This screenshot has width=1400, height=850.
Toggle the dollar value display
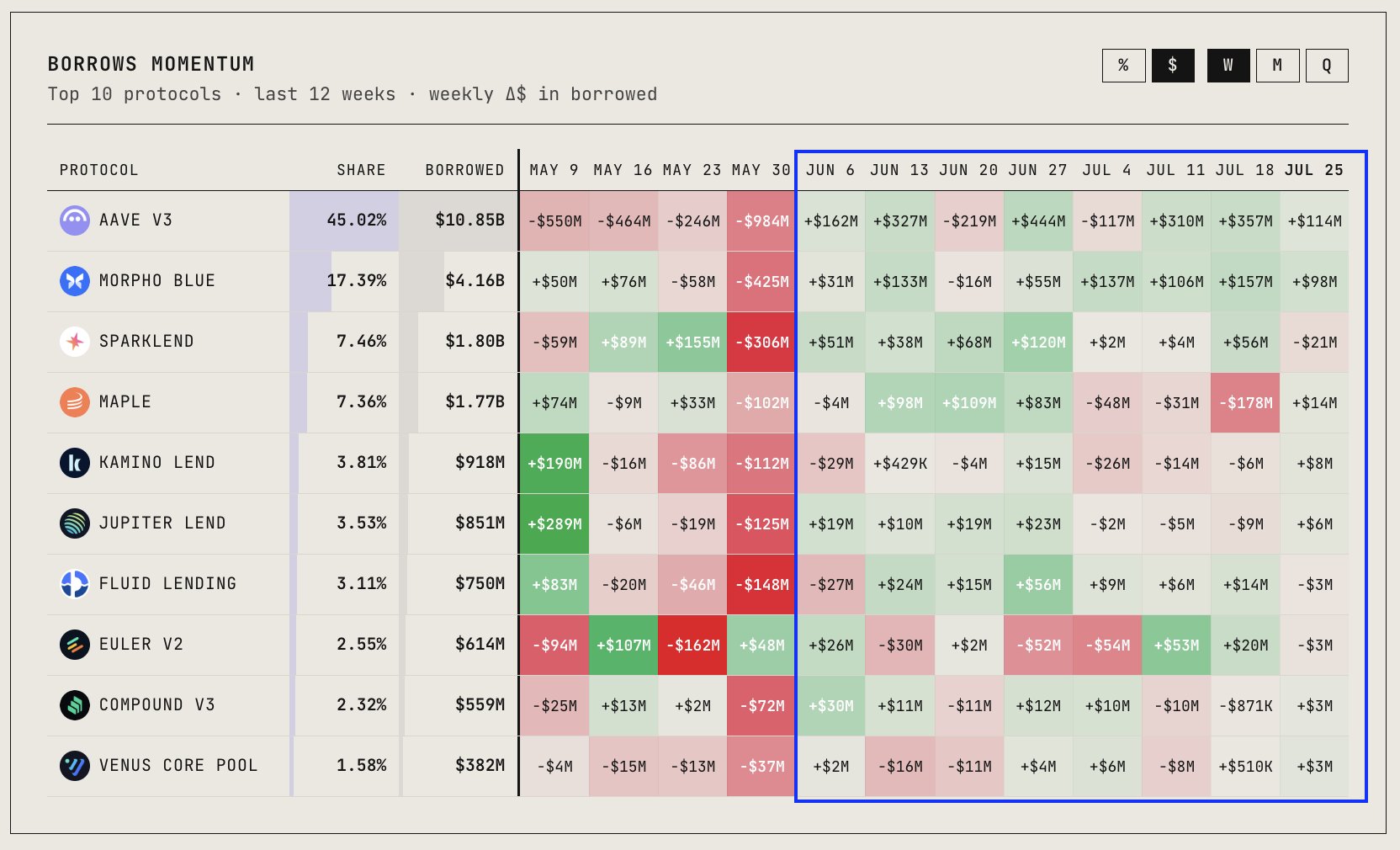click(1173, 66)
